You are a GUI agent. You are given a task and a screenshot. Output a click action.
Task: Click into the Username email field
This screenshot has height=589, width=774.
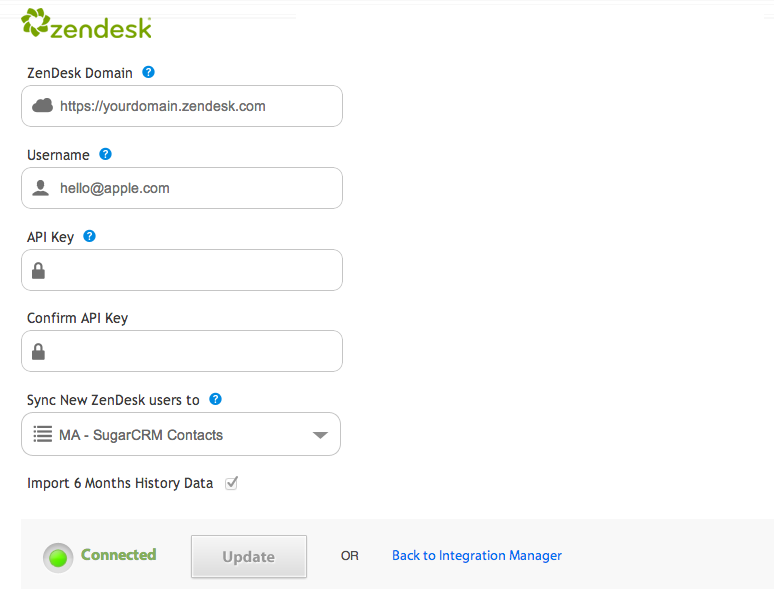click(182, 188)
